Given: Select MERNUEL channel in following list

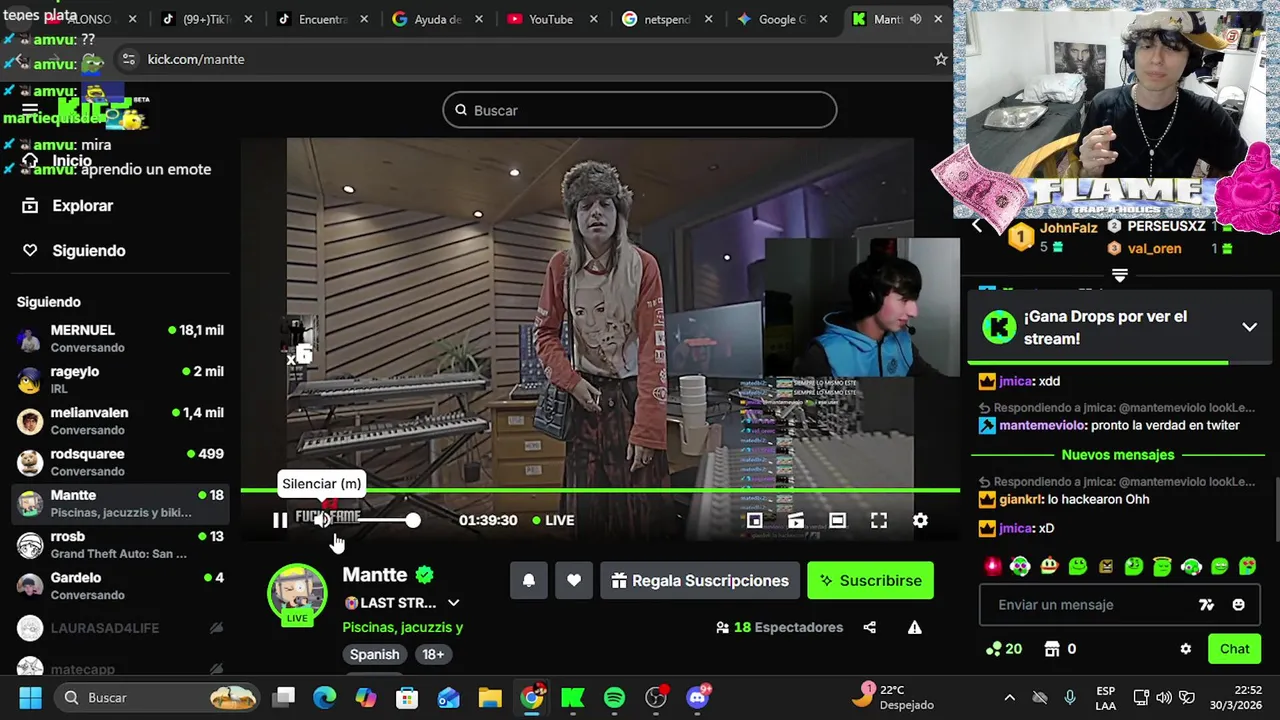Looking at the screenshot, I should [x=120, y=338].
